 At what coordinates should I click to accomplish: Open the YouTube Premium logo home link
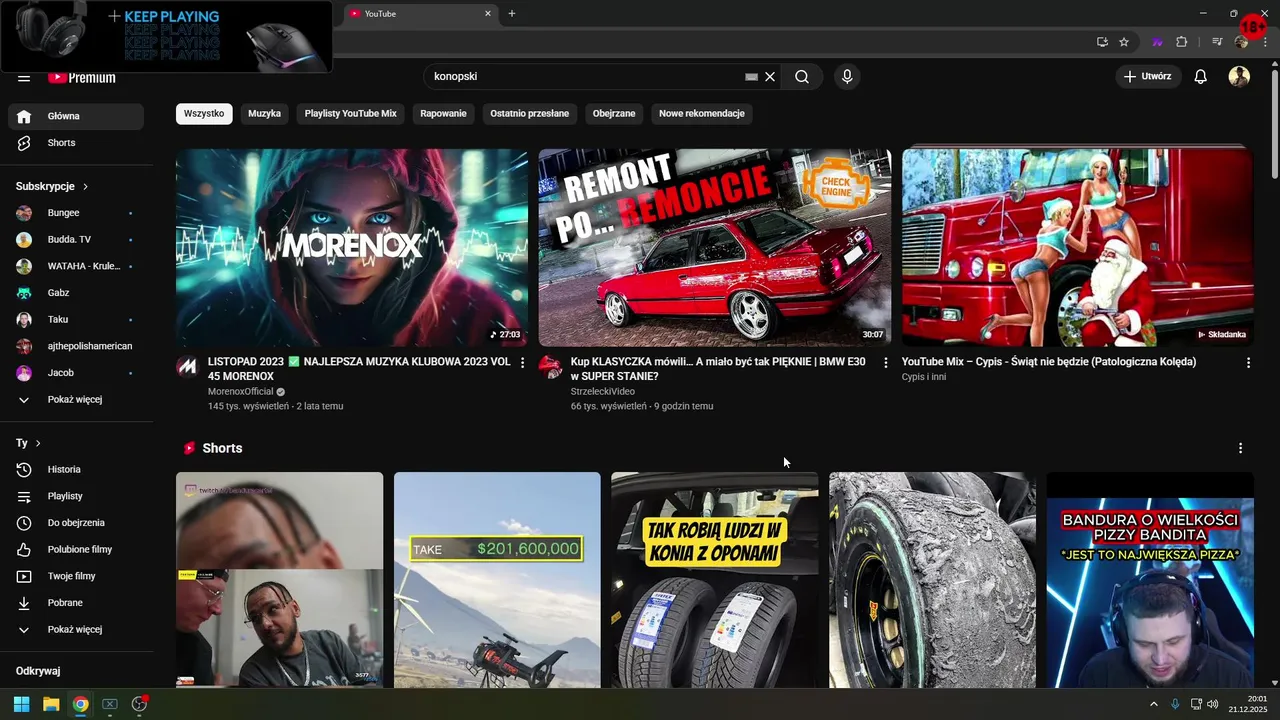82,77
